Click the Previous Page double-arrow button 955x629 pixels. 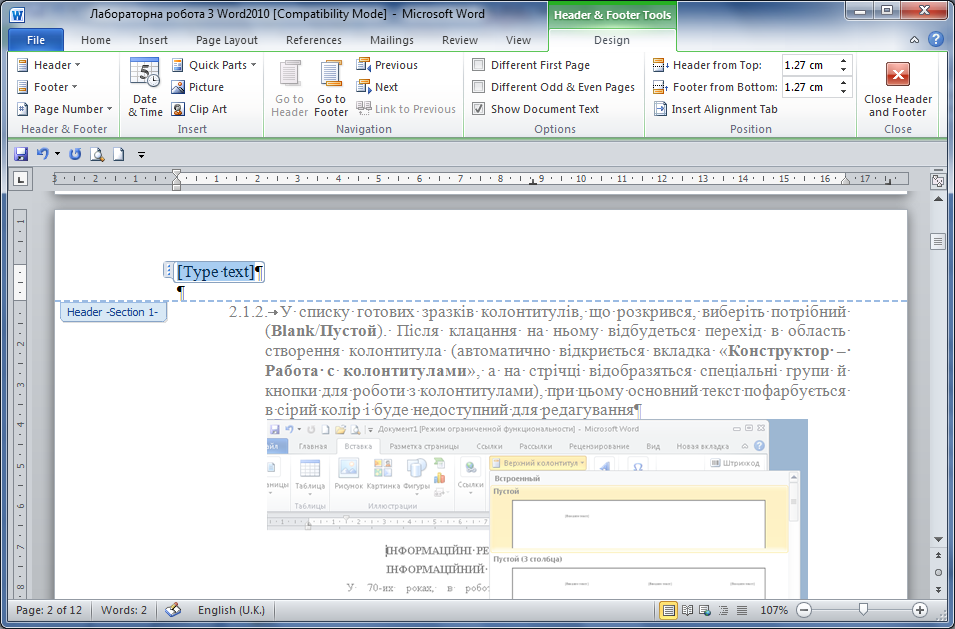[938, 556]
